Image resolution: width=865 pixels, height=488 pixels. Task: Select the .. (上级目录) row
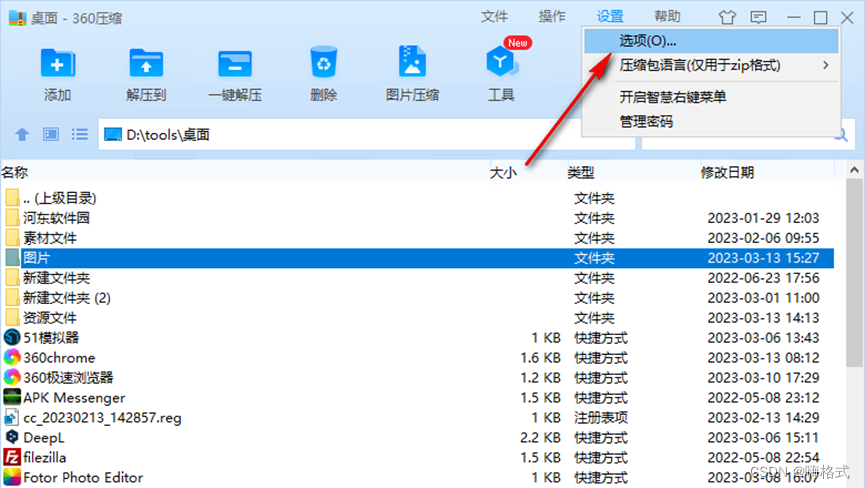[x=418, y=198]
